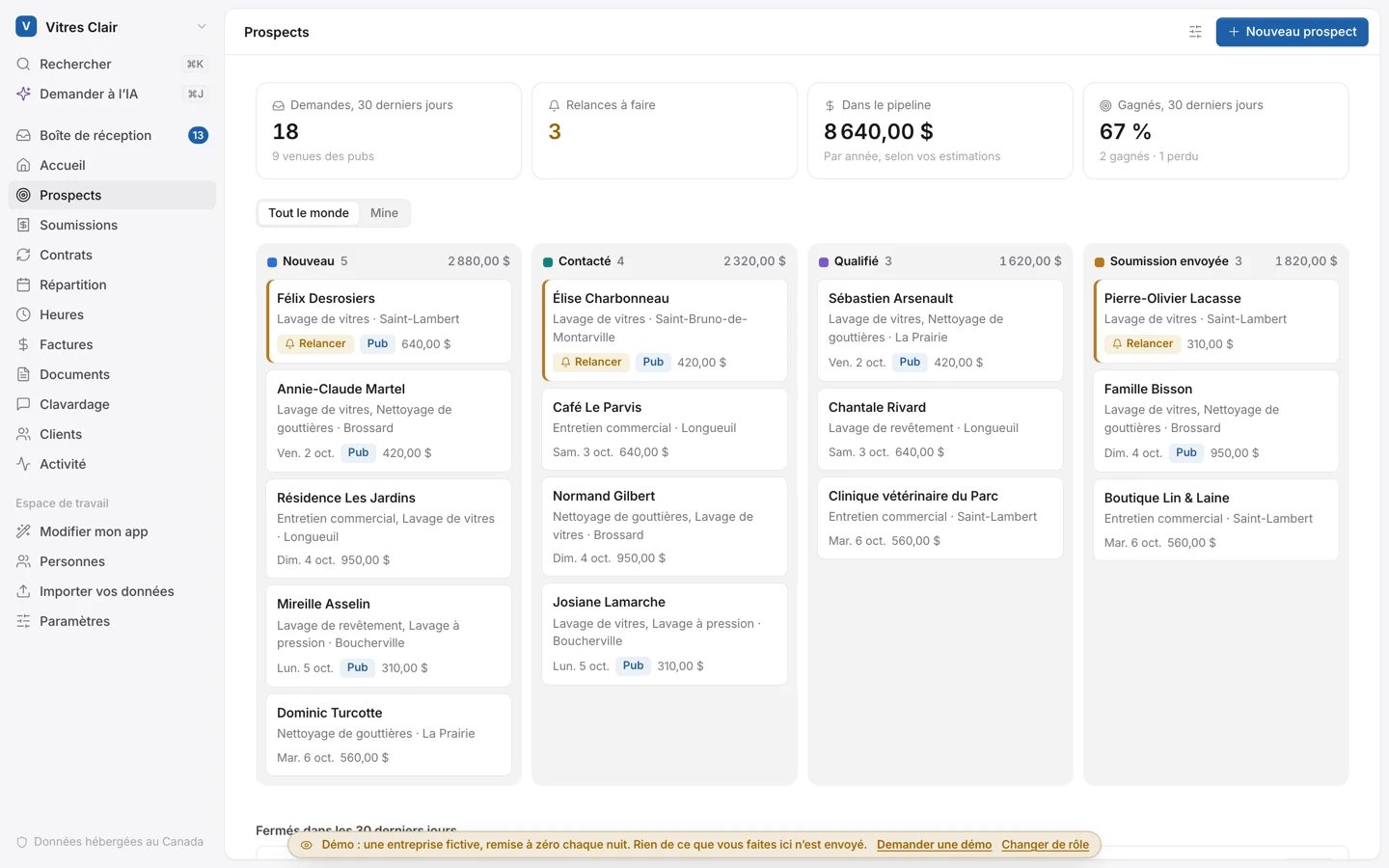Viewport: 1389px width, 868px height.
Task: Click the purple Qualifié column color dot
Action: [x=824, y=262]
